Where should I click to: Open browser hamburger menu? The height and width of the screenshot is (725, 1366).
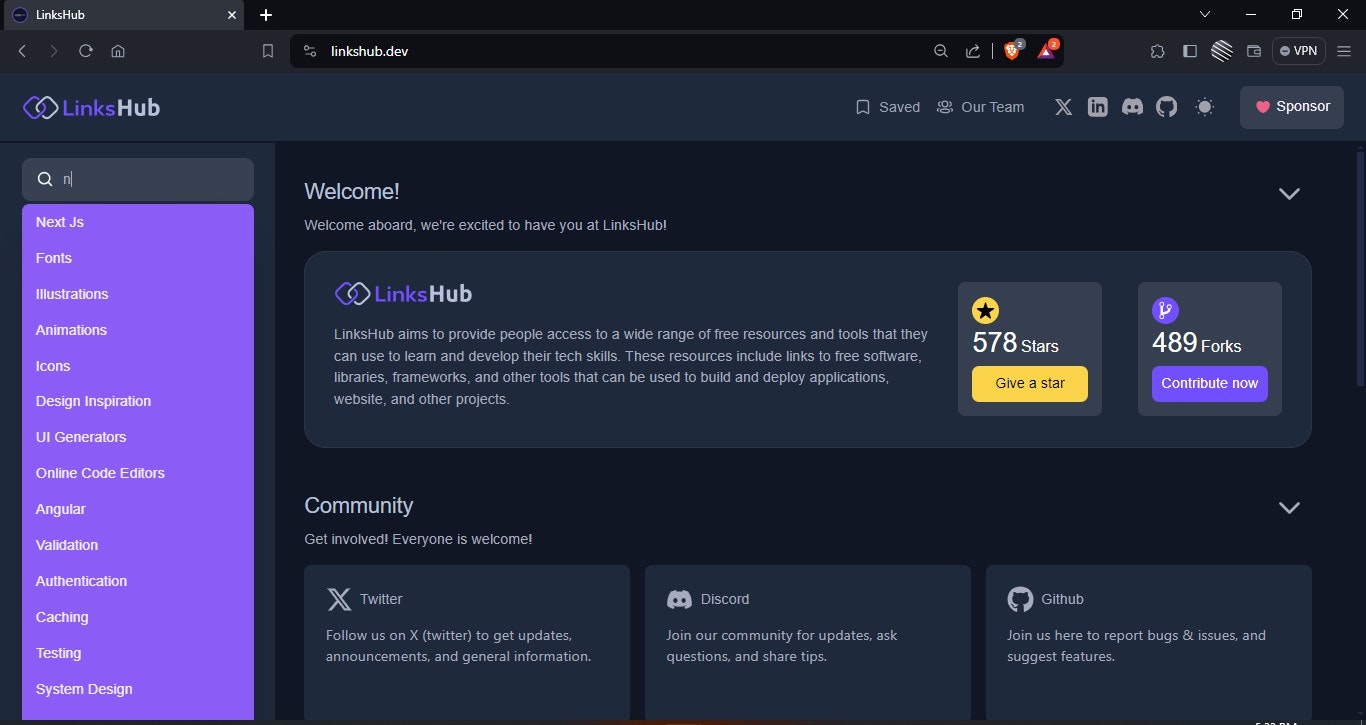1344,51
